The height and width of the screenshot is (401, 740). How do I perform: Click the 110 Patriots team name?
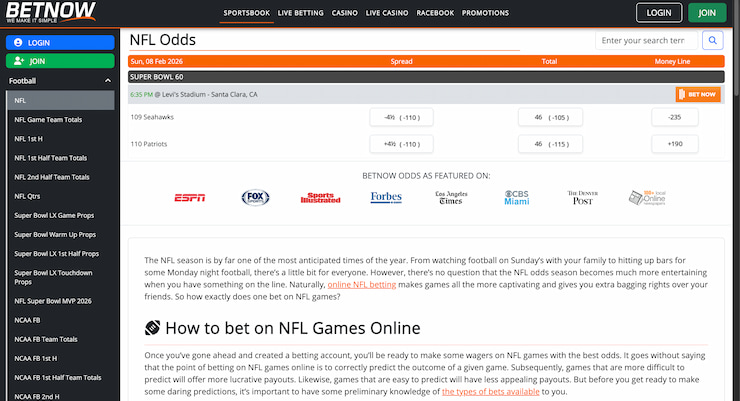click(149, 144)
